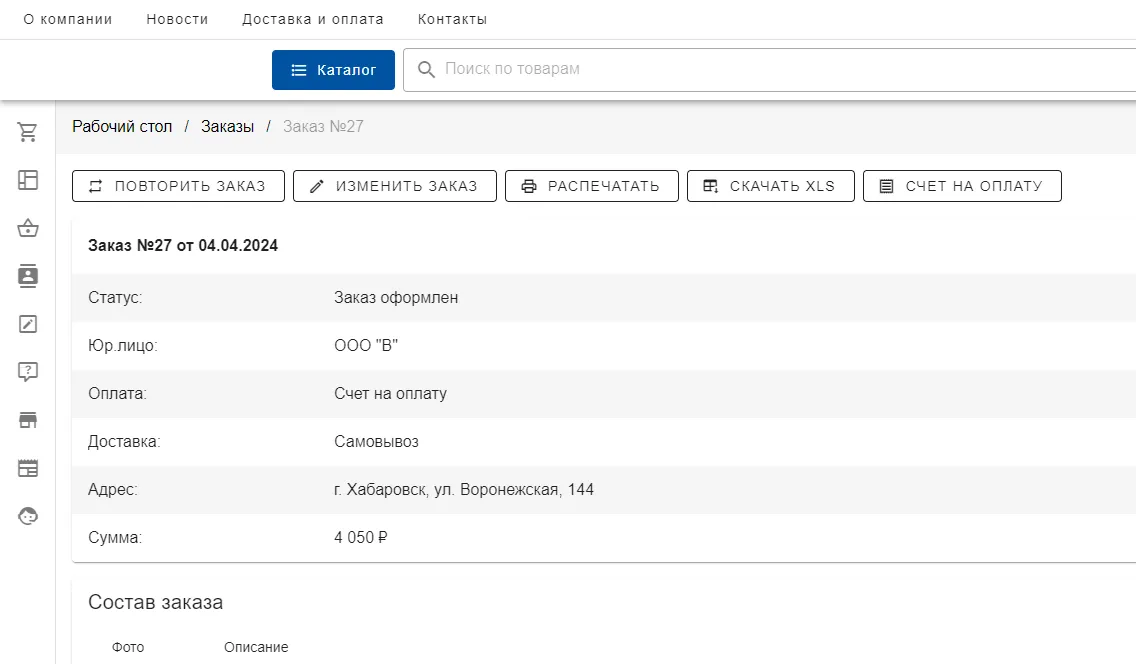Screen dimensions: 1136x664
Task: Open the face avatar sidebar icon
Action: (x=28, y=516)
